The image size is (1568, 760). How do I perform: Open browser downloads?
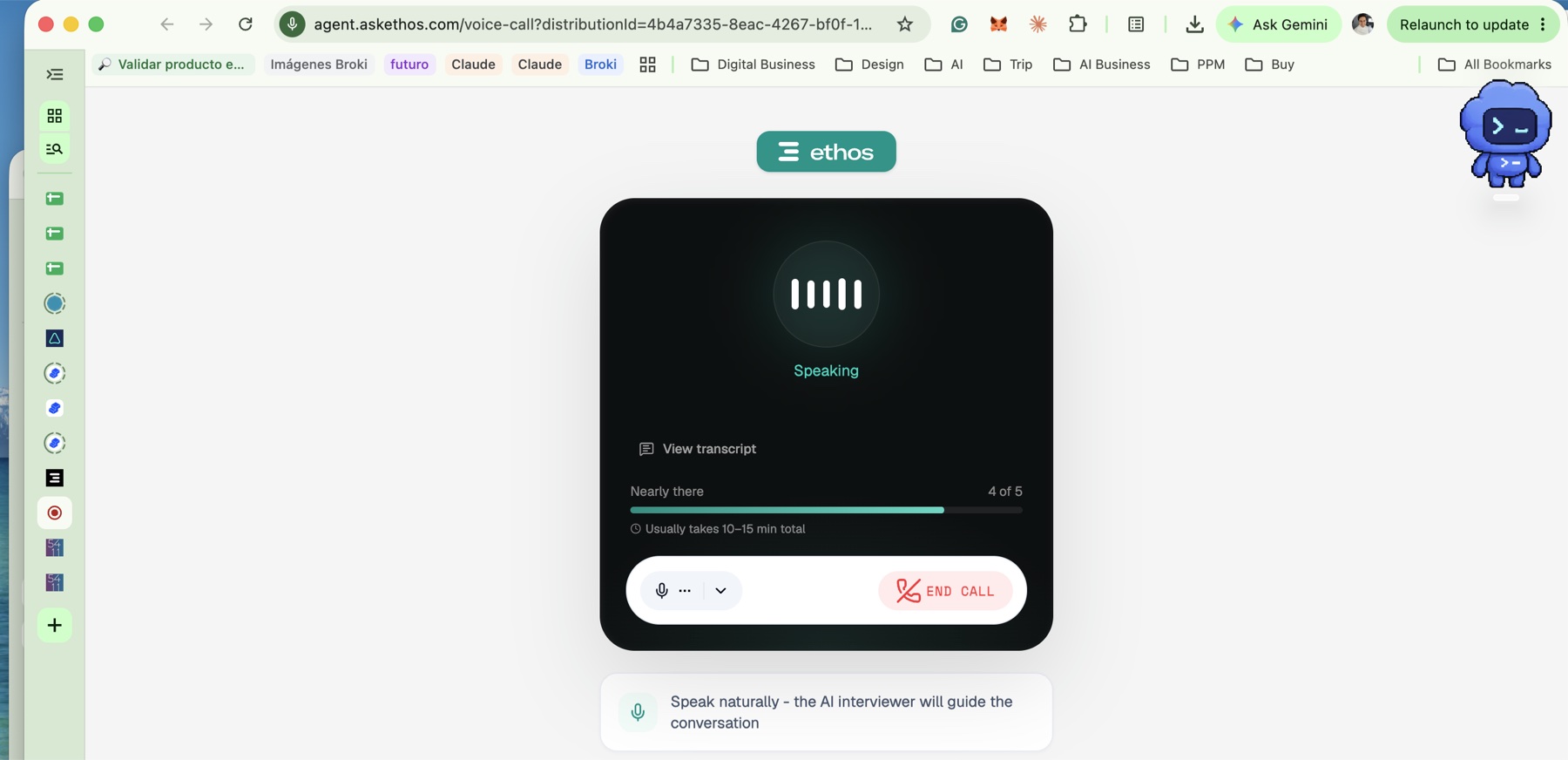pos(1194,24)
